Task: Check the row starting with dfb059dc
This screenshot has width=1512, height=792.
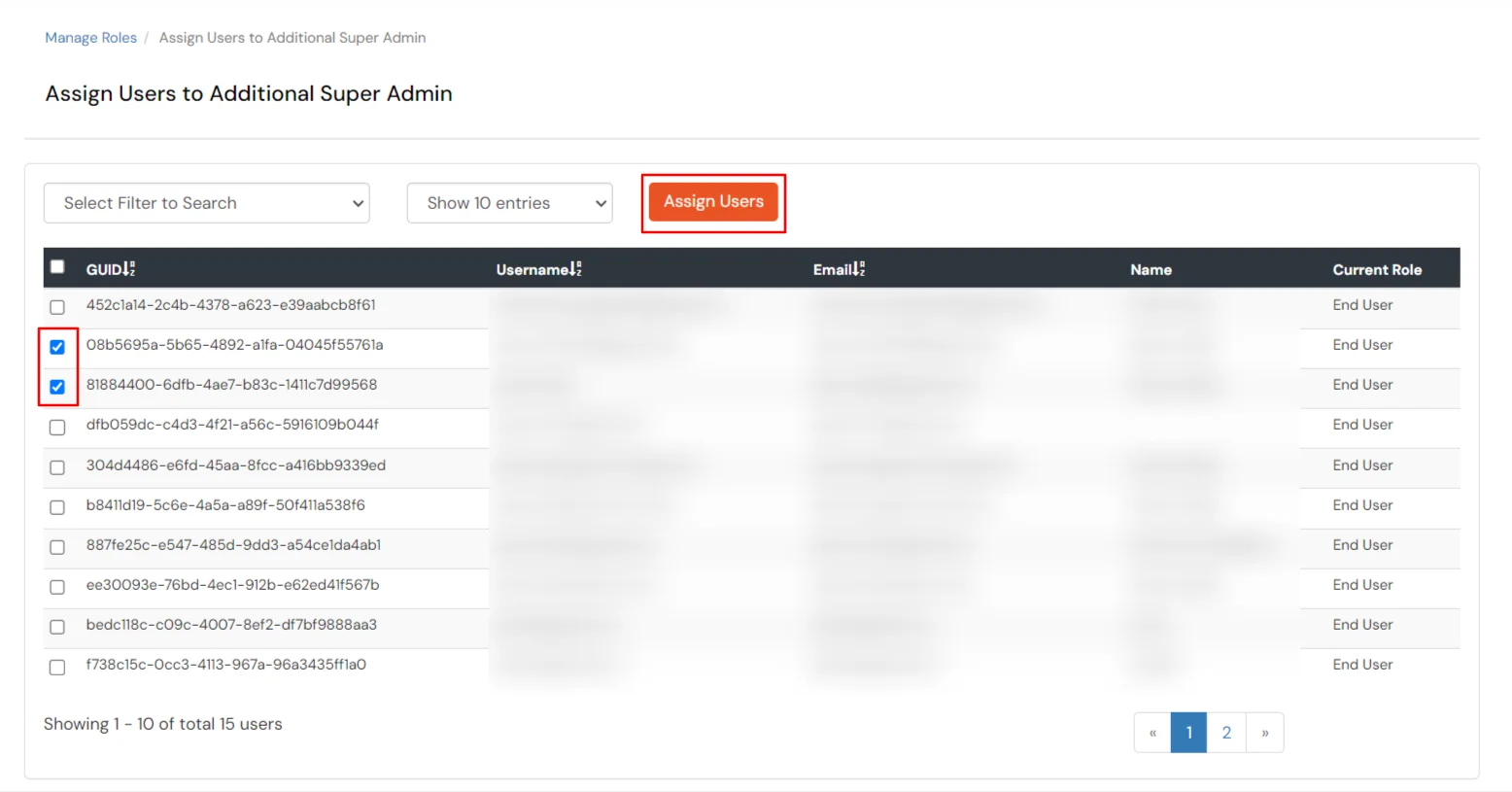Action: click(56, 427)
